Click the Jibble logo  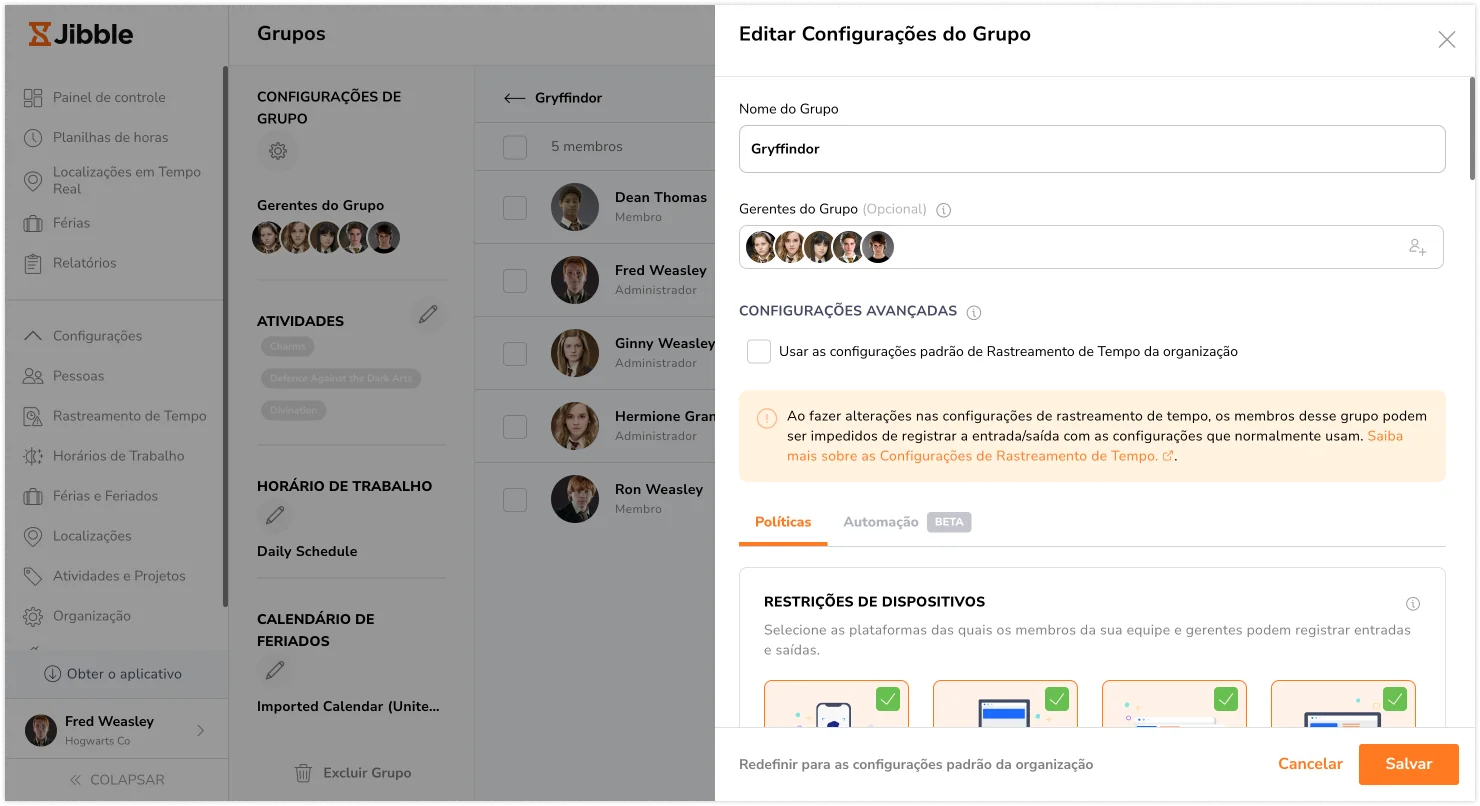pos(81,34)
